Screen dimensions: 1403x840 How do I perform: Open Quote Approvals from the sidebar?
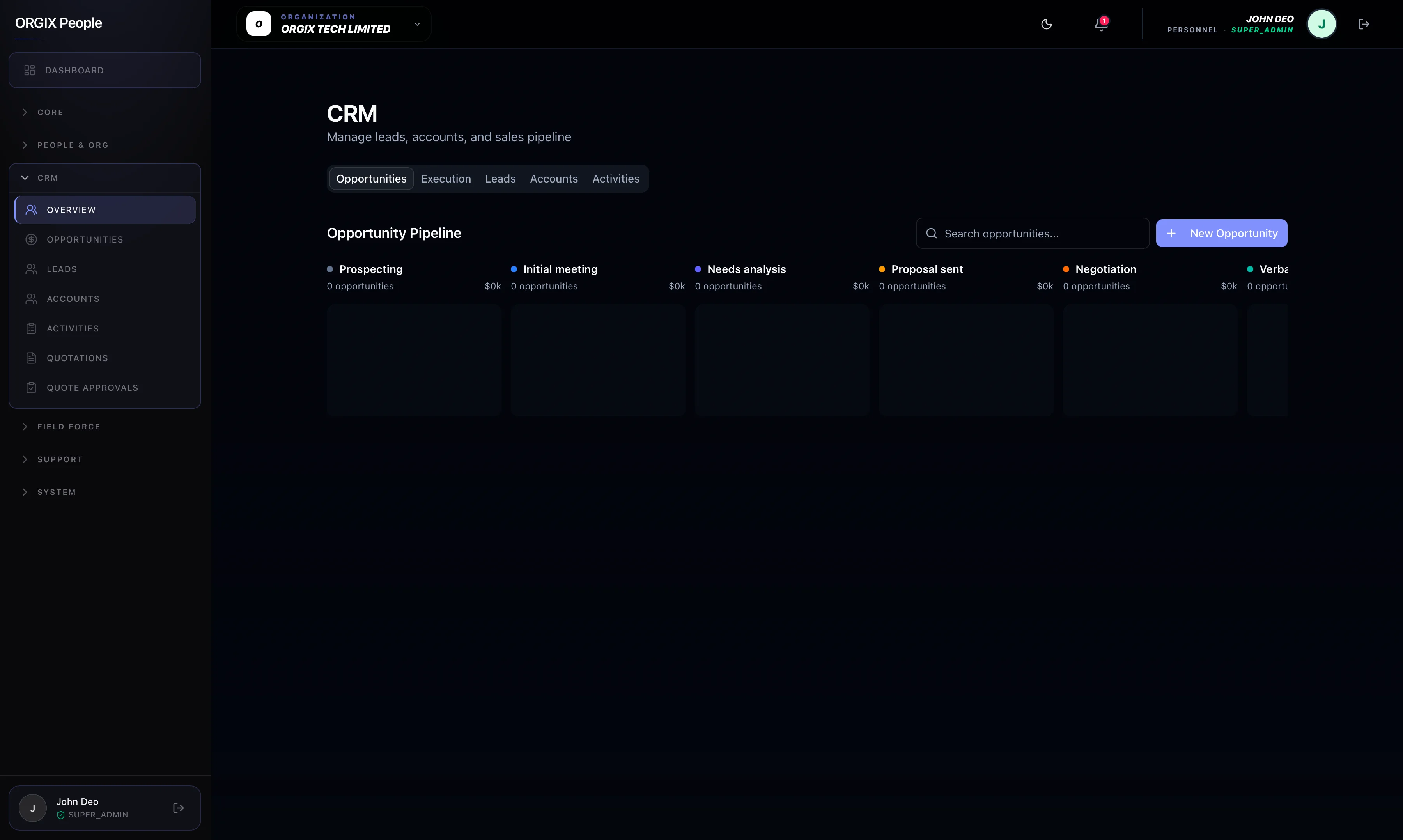(x=105, y=388)
